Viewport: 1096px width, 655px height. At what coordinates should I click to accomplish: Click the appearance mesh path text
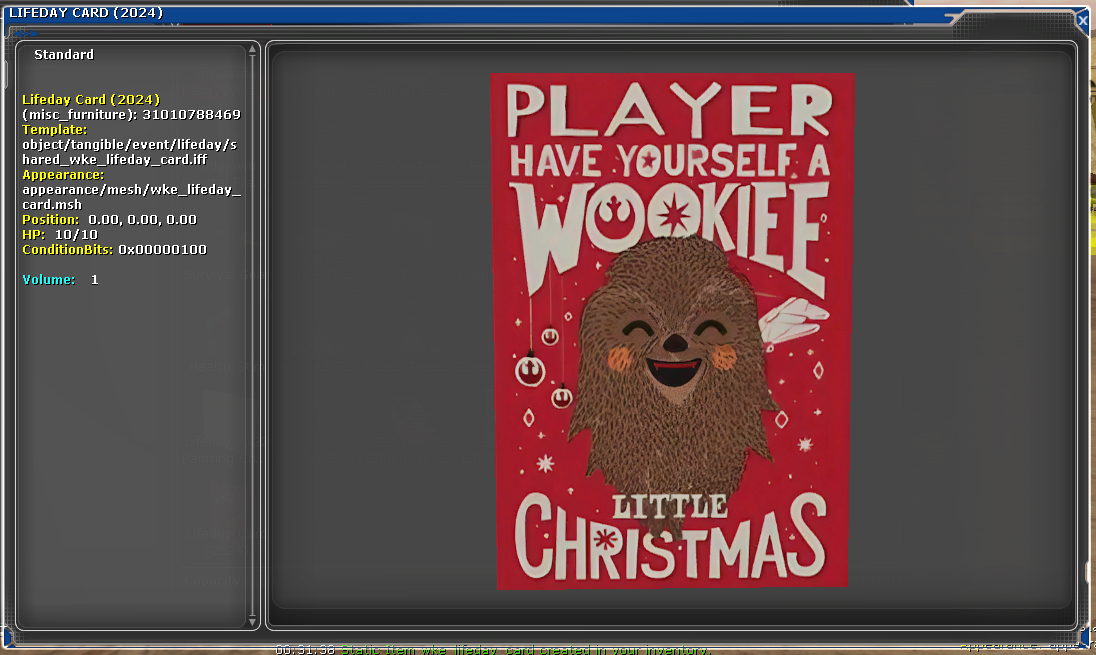coord(131,197)
